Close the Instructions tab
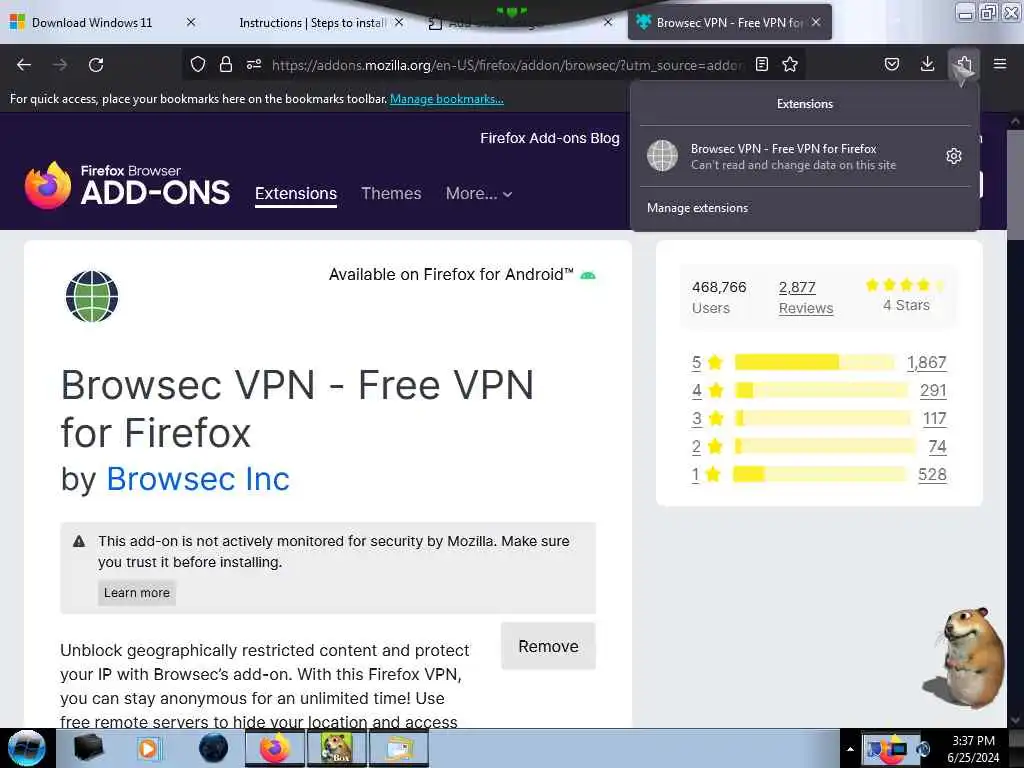This screenshot has height=768, width=1024. point(399,22)
